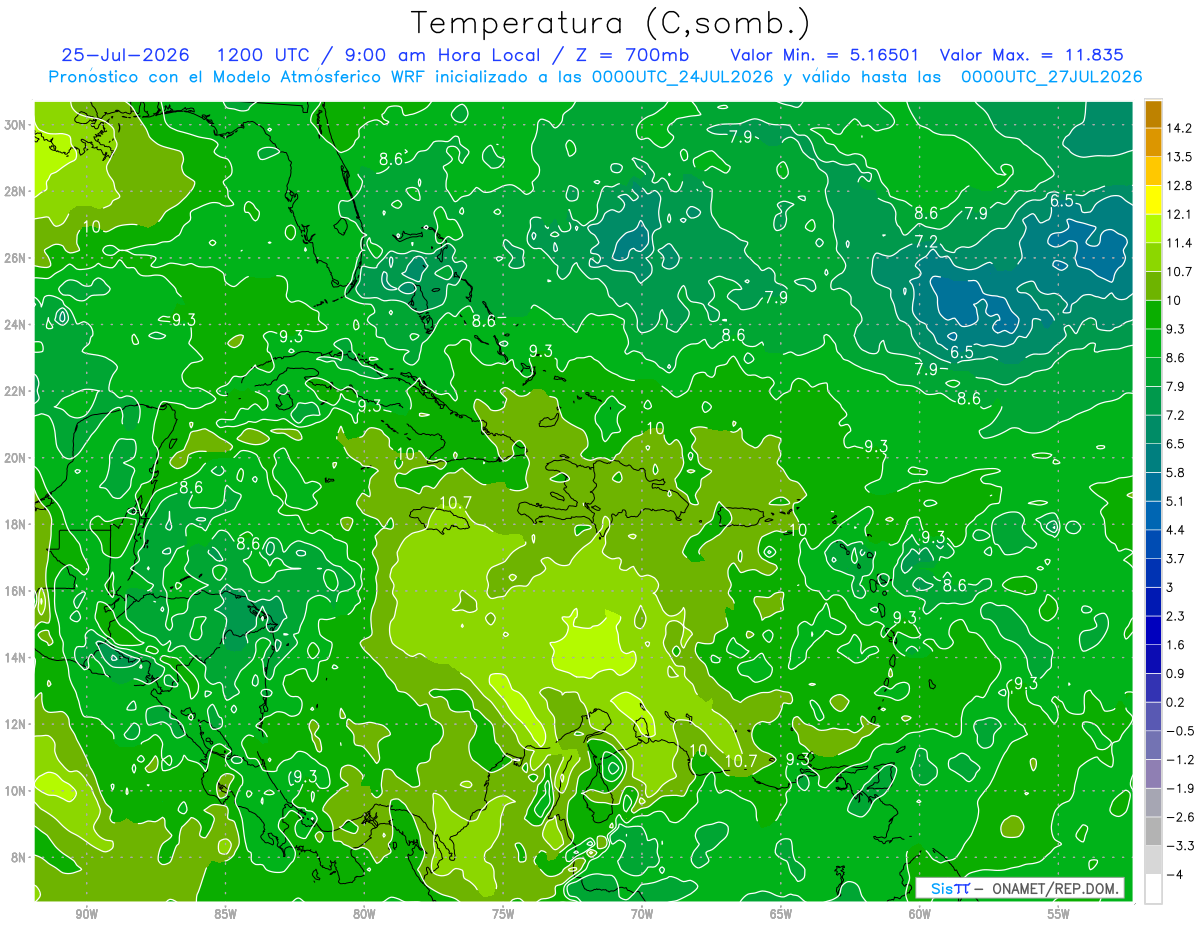This screenshot has width=1200, height=927.
Task: Pick the white swatch below -4 on the scale
Action: tap(1153, 888)
